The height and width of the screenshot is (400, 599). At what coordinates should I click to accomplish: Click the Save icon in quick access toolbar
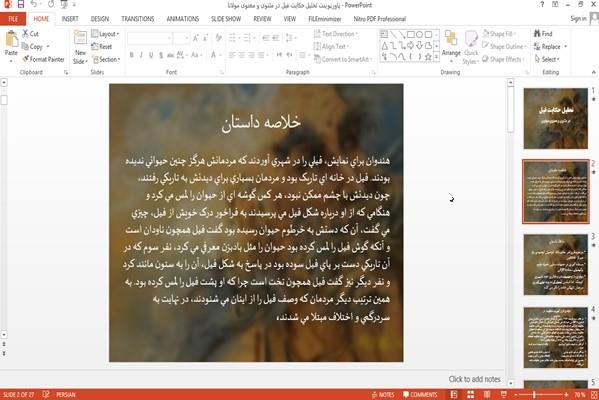click(x=21, y=5)
